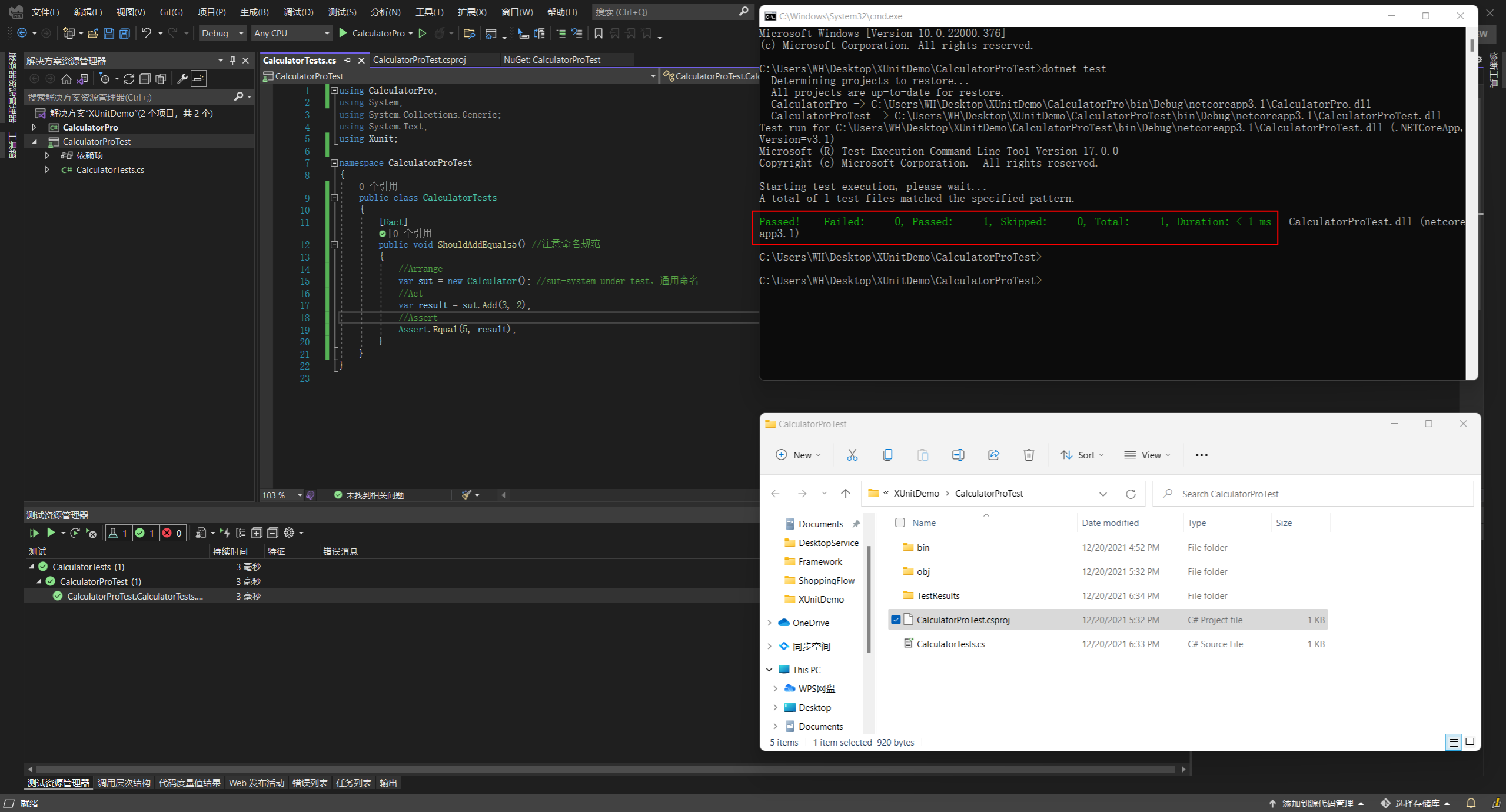Click the delete trash icon in File Explorer
This screenshot has height=812, width=1506.
tap(1028, 455)
